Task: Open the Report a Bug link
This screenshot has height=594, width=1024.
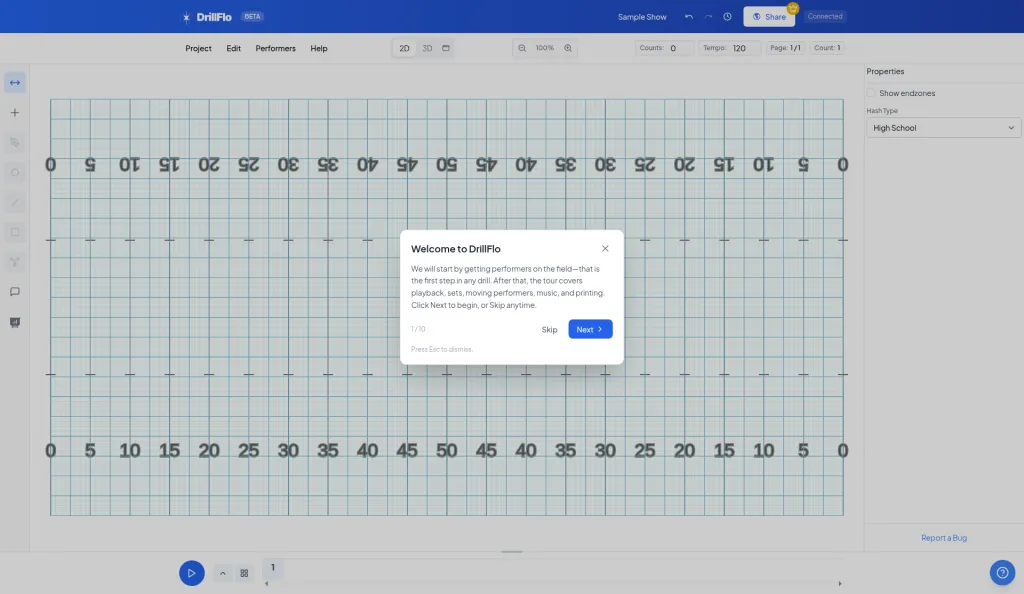Action: pos(944,538)
